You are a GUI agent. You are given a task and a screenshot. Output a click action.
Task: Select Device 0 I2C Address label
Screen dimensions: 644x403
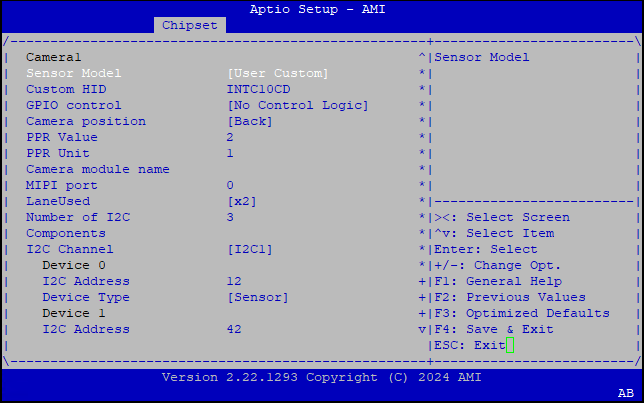86,281
